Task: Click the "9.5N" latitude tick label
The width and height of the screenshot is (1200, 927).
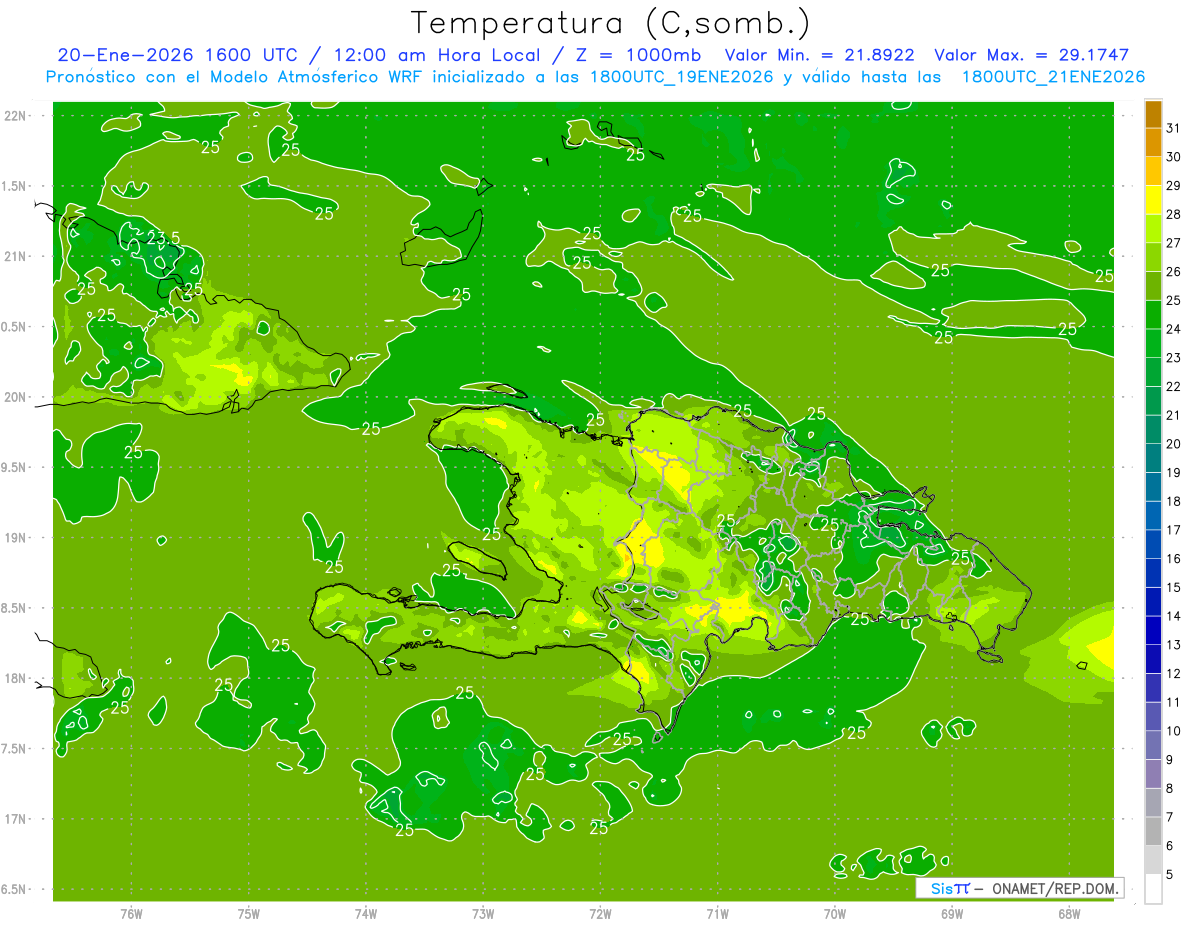Action: click(x=14, y=467)
